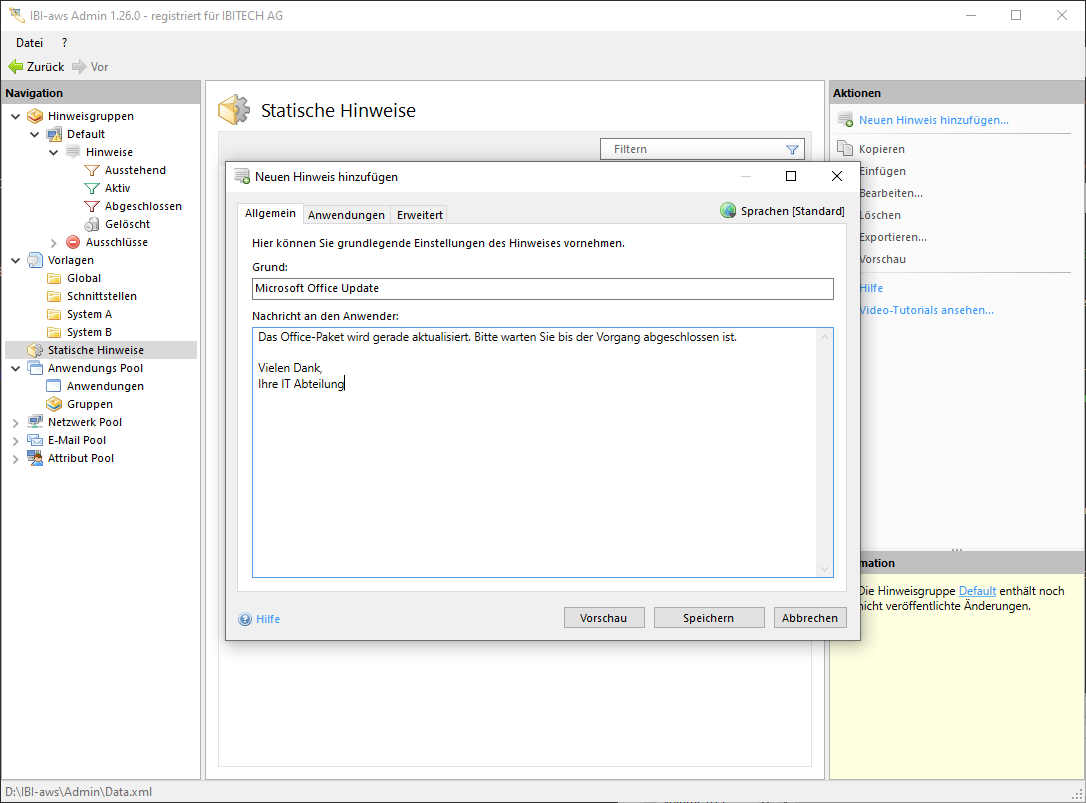Image resolution: width=1086 pixels, height=803 pixels.
Task: Collapse the Hinweisgruppen tree node
Action: [15, 116]
